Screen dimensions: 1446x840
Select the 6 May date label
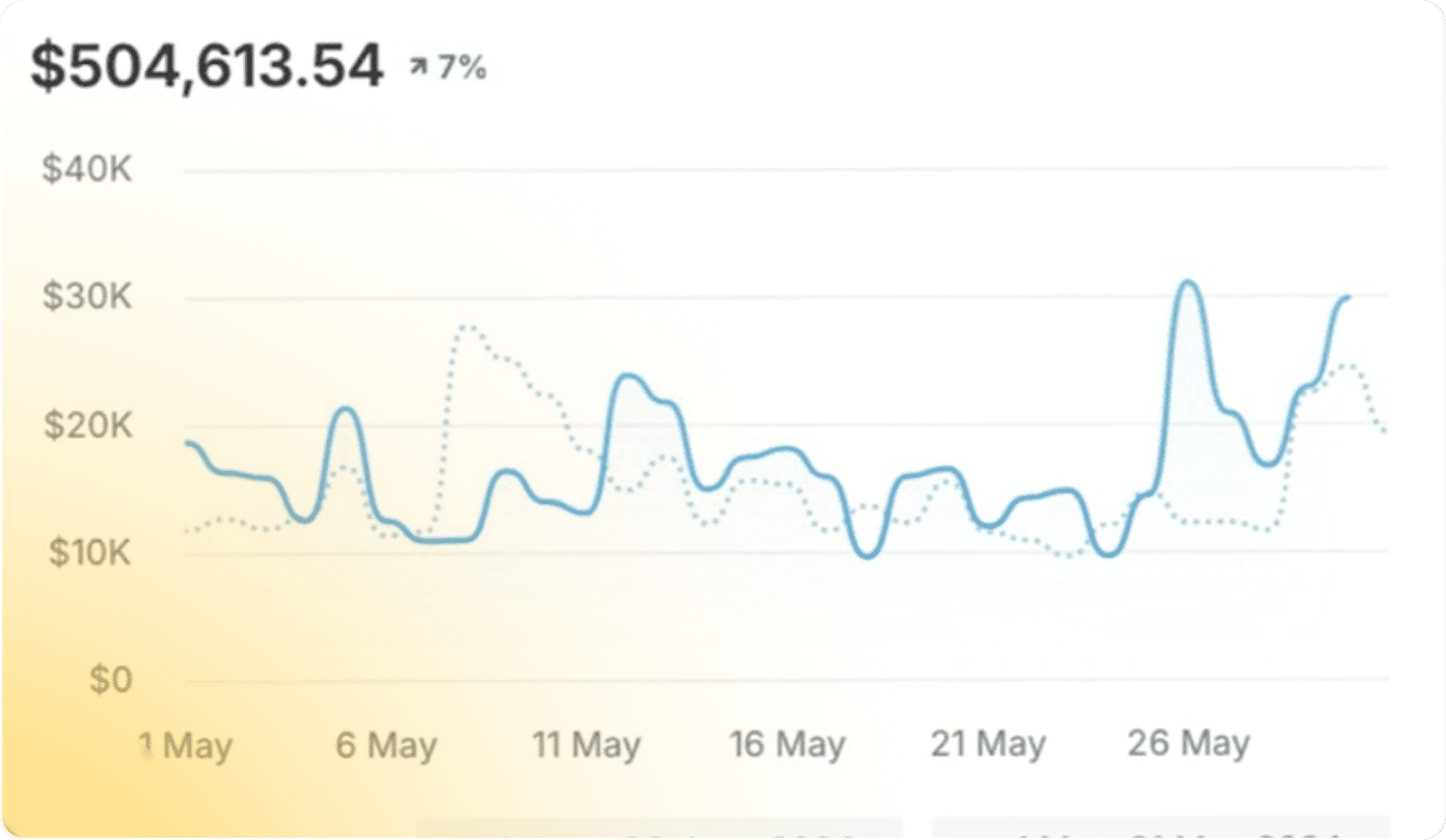(386, 746)
